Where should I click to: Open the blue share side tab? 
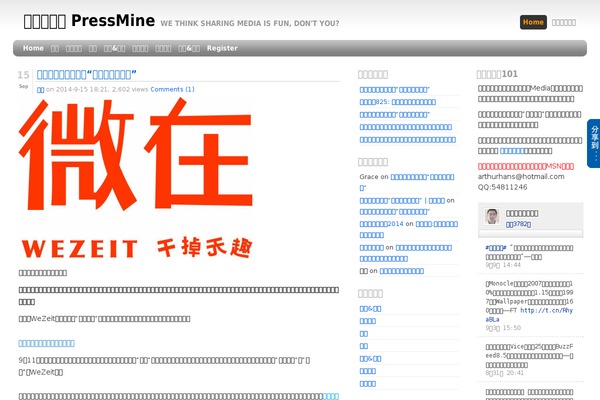593,144
